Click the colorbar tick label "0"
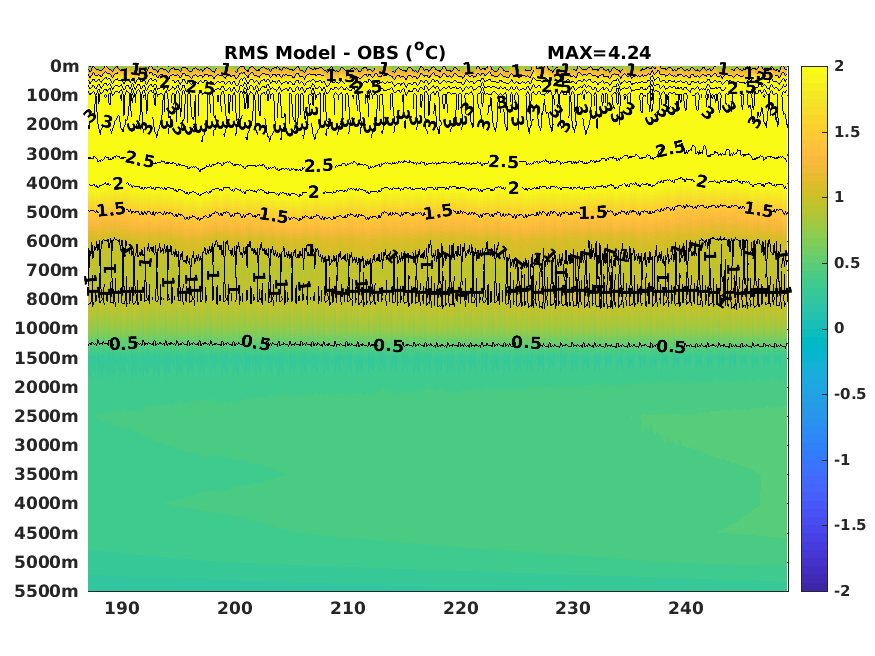875x656 pixels. pyautogui.click(x=839, y=328)
